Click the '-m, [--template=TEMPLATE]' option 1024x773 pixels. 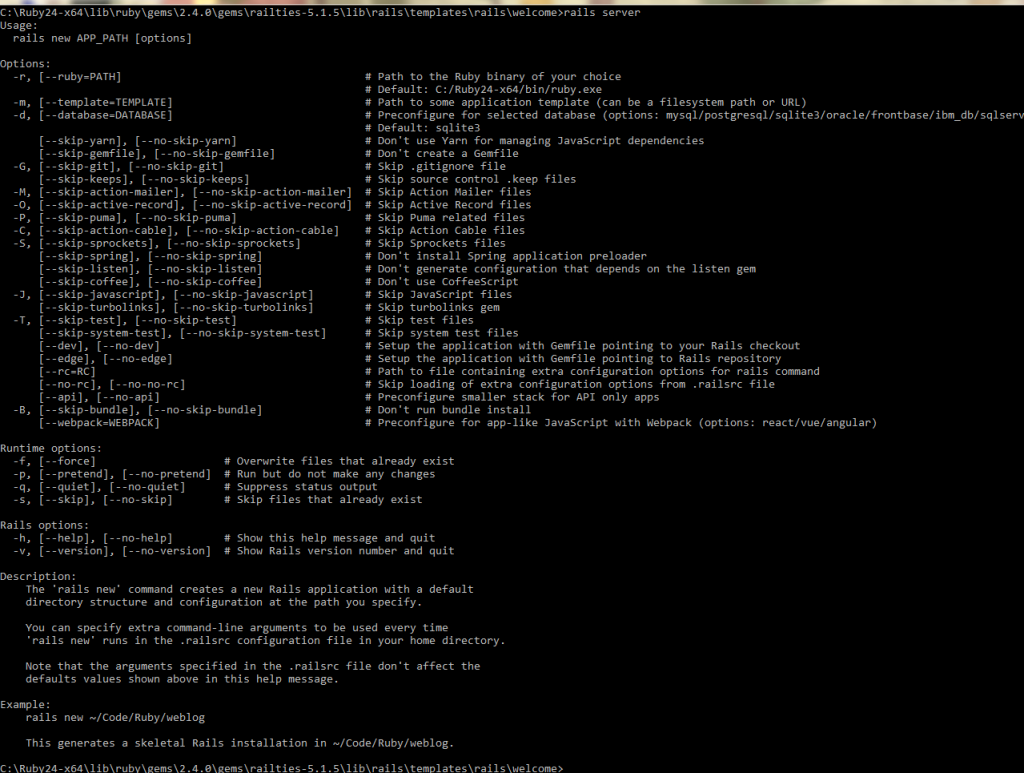tap(93, 103)
